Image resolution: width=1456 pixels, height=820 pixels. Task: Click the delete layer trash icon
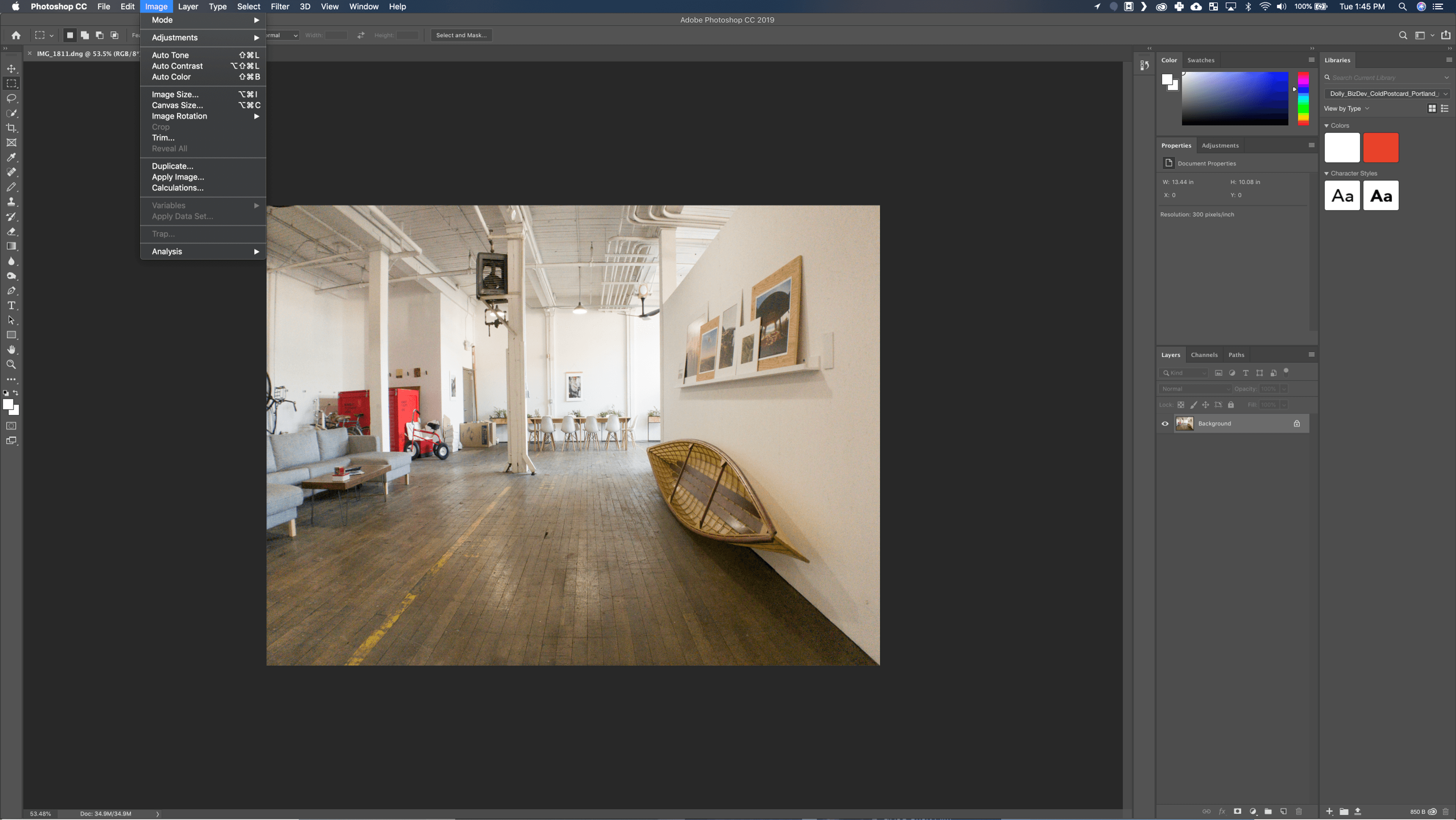1299,811
